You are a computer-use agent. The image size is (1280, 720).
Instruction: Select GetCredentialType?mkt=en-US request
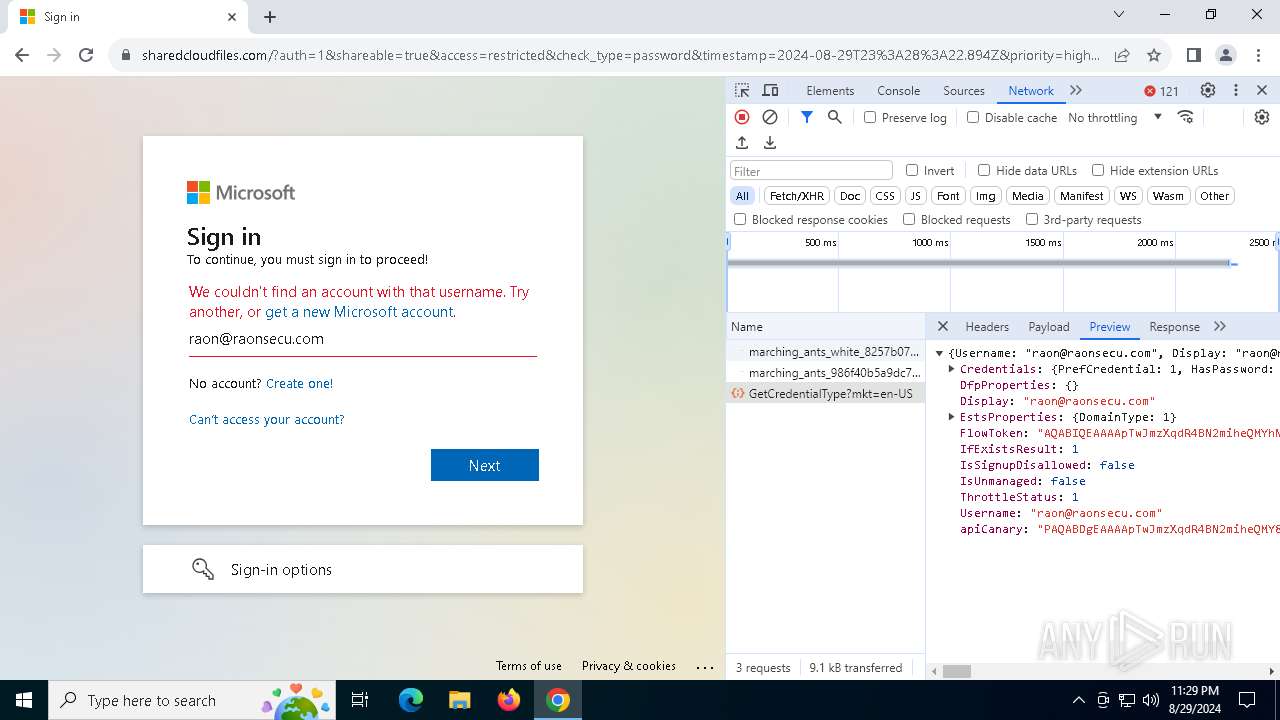[x=826, y=393]
